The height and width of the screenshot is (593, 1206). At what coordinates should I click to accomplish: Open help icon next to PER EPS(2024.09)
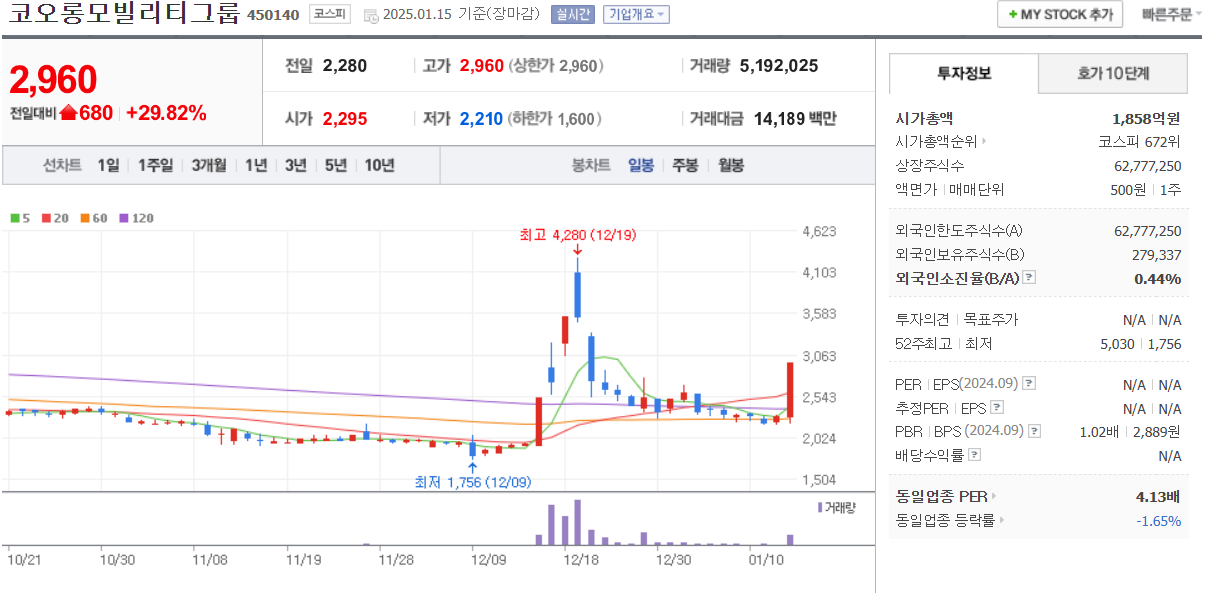point(1029,384)
